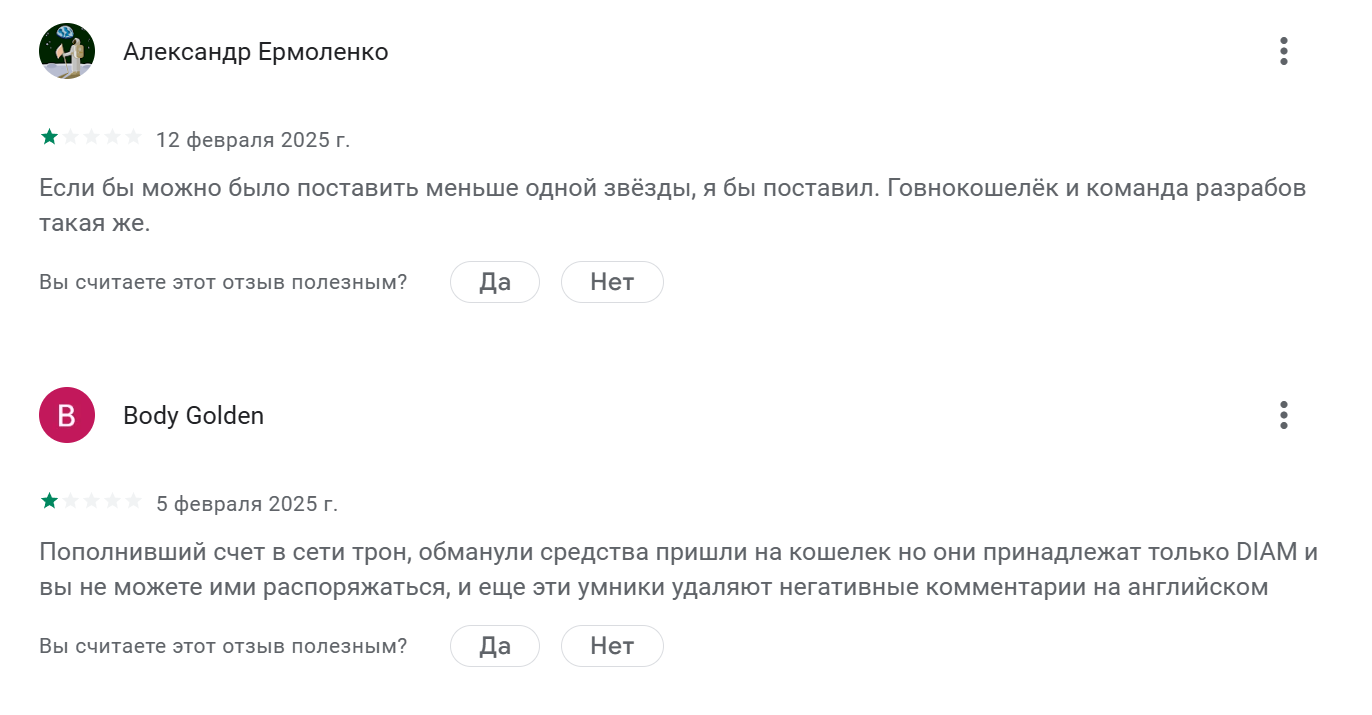Click Body Golden's pink B avatar
The width and height of the screenshot is (1372, 715).
[67, 415]
